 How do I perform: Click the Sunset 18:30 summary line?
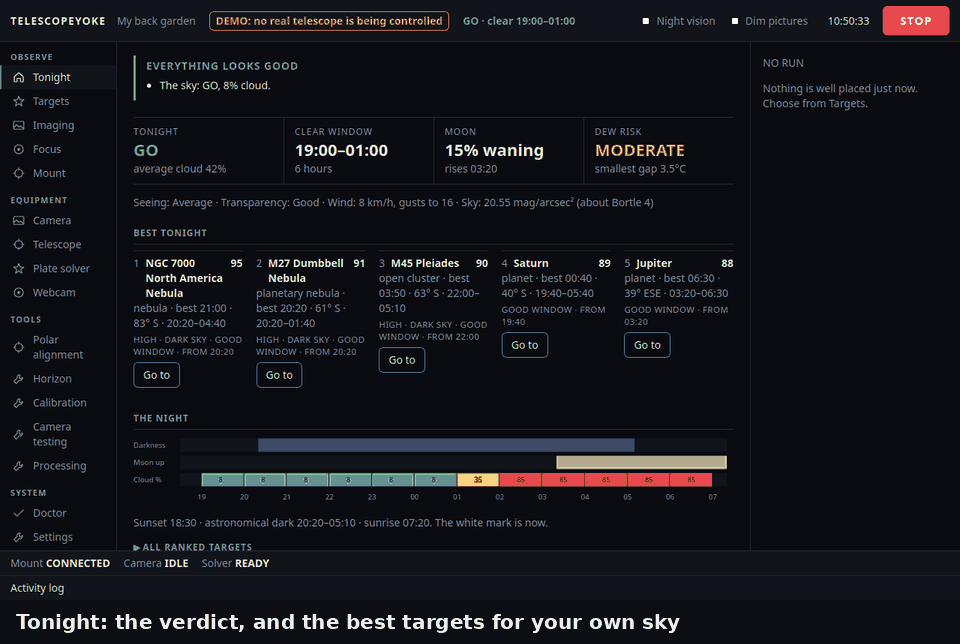(x=340, y=523)
